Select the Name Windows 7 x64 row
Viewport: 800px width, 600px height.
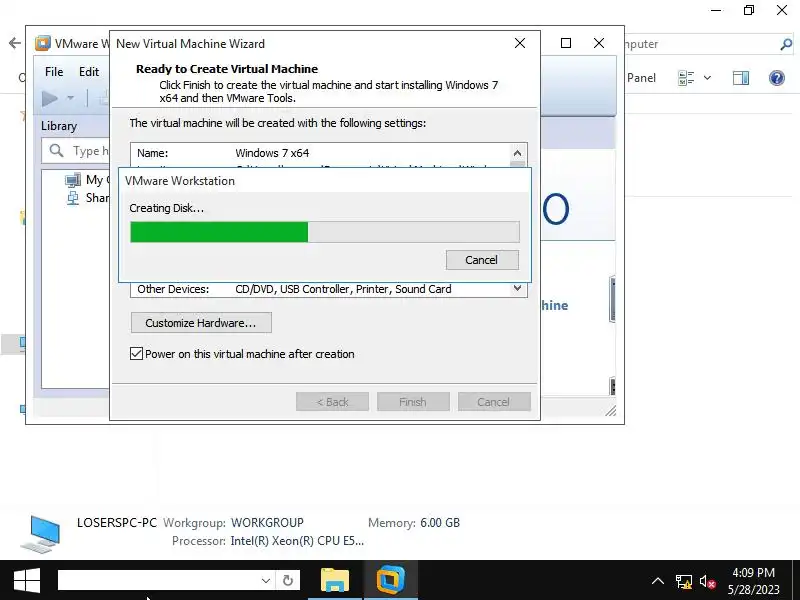320,153
